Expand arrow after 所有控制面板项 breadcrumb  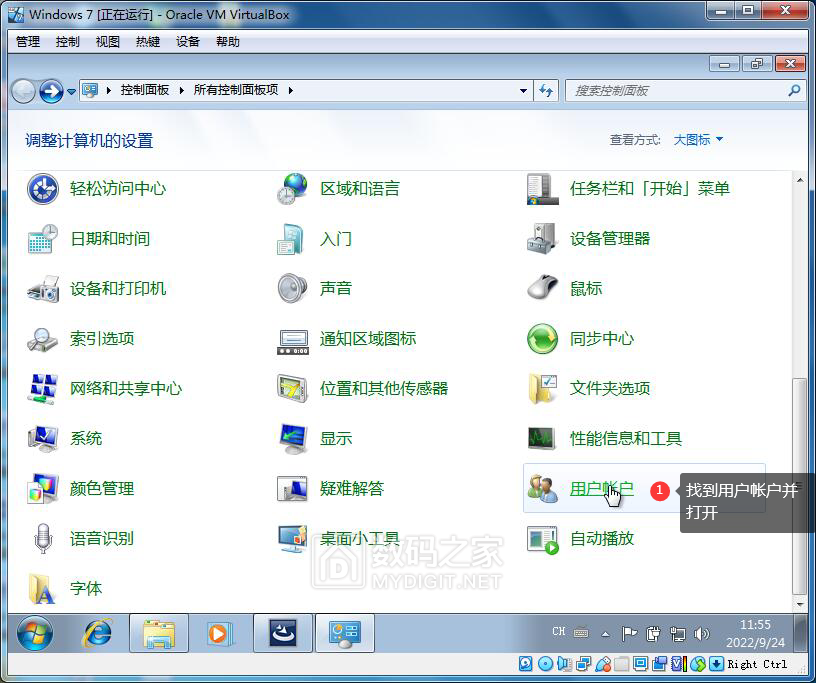291,90
